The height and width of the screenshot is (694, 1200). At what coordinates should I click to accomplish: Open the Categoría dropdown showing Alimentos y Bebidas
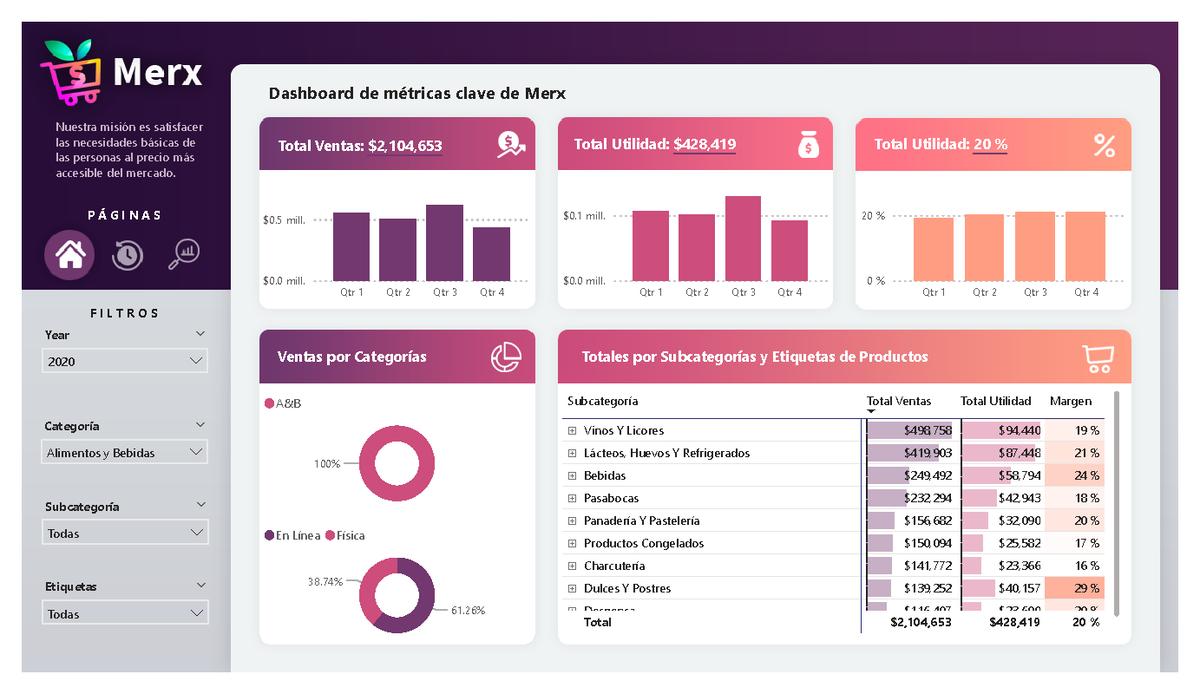[x=124, y=451]
